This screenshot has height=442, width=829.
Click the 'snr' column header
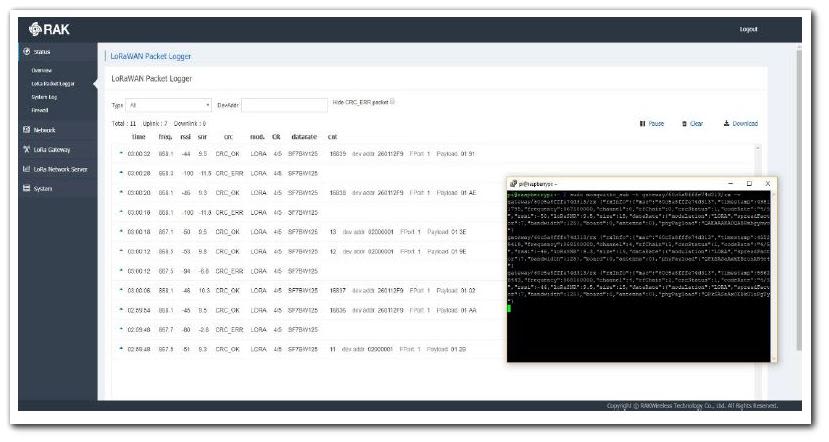pyautogui.click(x=202, y=136)
